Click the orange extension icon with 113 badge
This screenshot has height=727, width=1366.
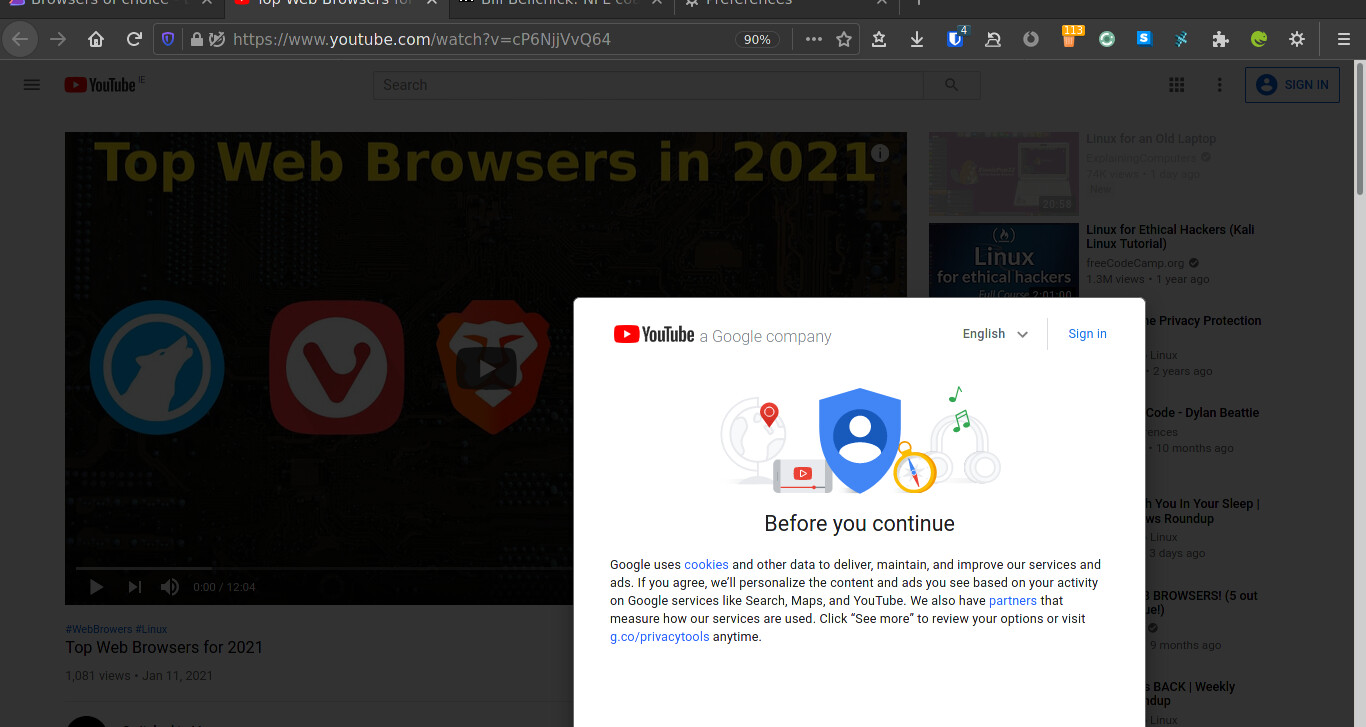point(1070,38)
